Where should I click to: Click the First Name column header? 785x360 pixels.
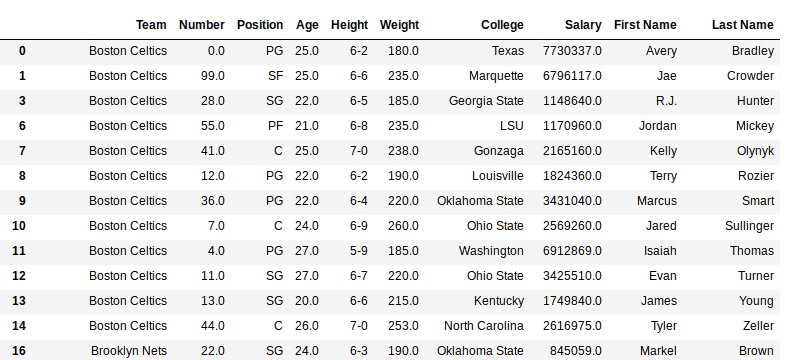coord(645,25)
